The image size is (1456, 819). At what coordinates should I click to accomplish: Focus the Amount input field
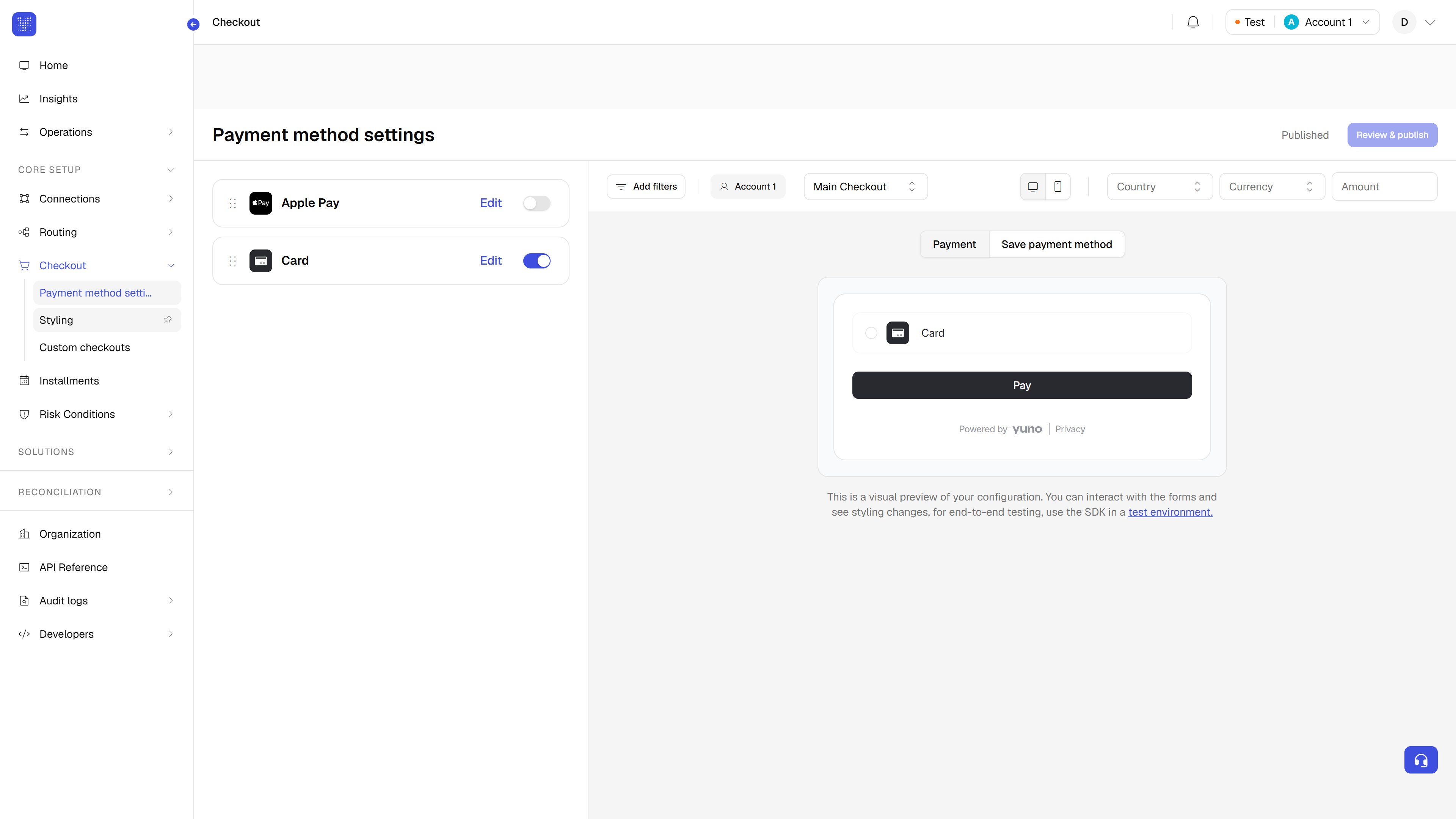1384,187
